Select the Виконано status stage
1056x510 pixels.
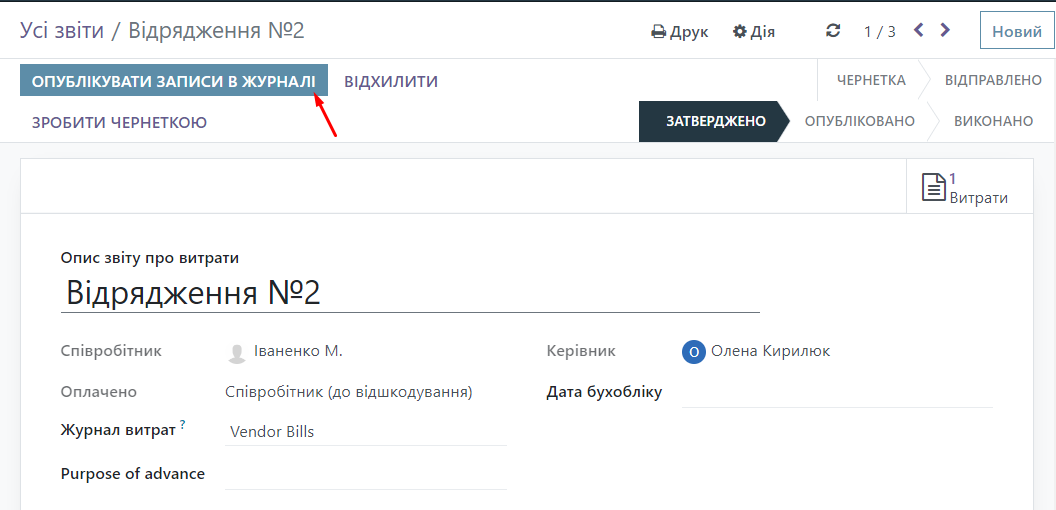click(992, 121)
